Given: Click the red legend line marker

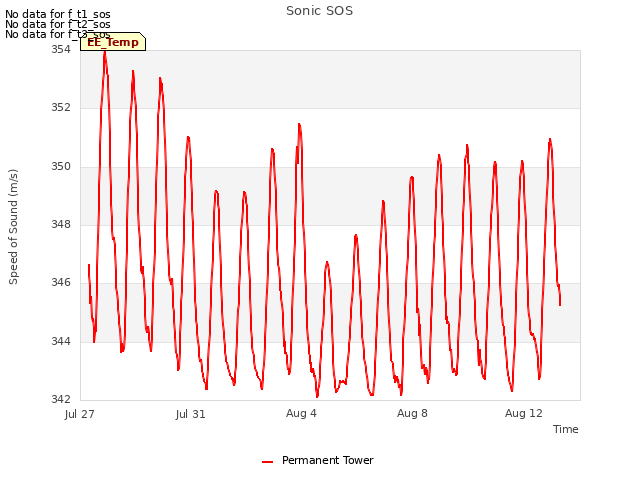Looking at the screenshot, I should [267, 462].
